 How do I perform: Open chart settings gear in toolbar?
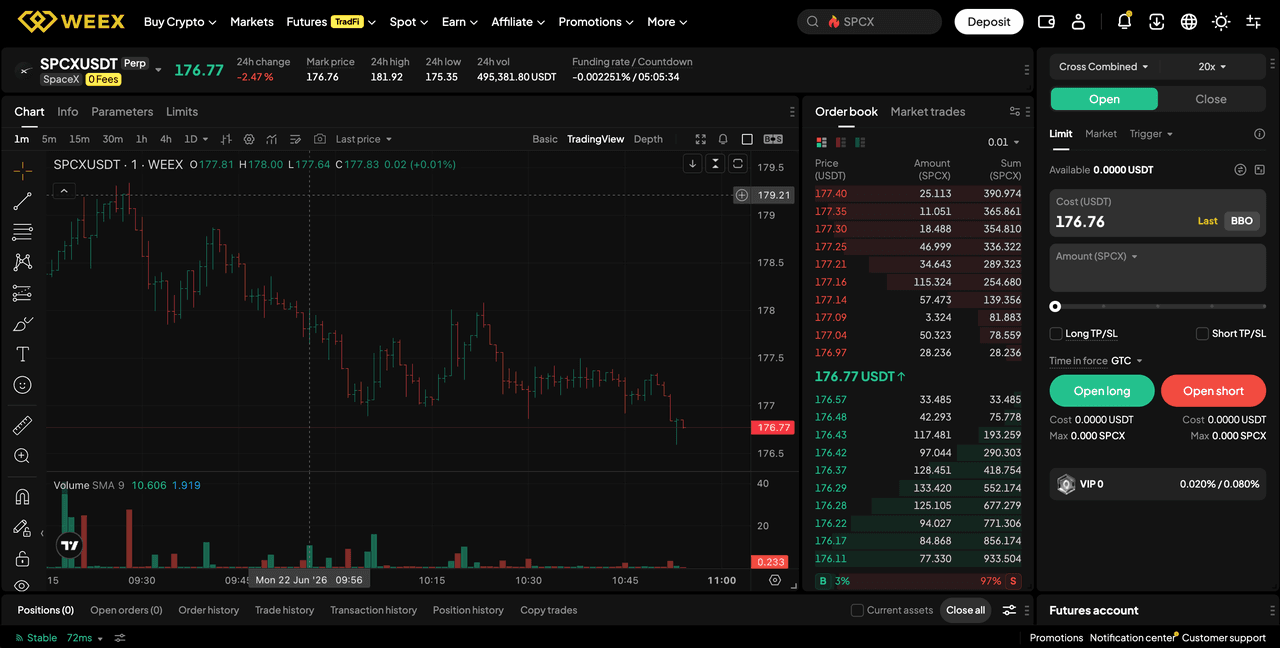(x=249, y=139)
